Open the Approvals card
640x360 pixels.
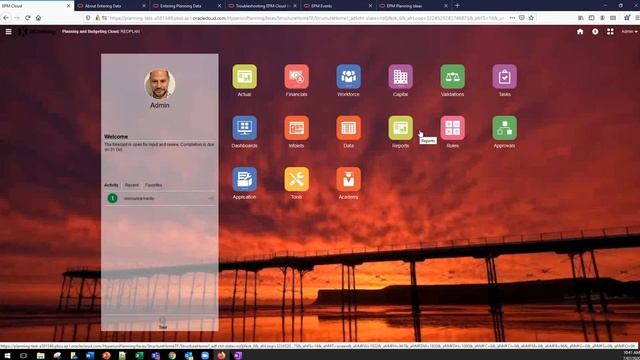click(504, 128)
